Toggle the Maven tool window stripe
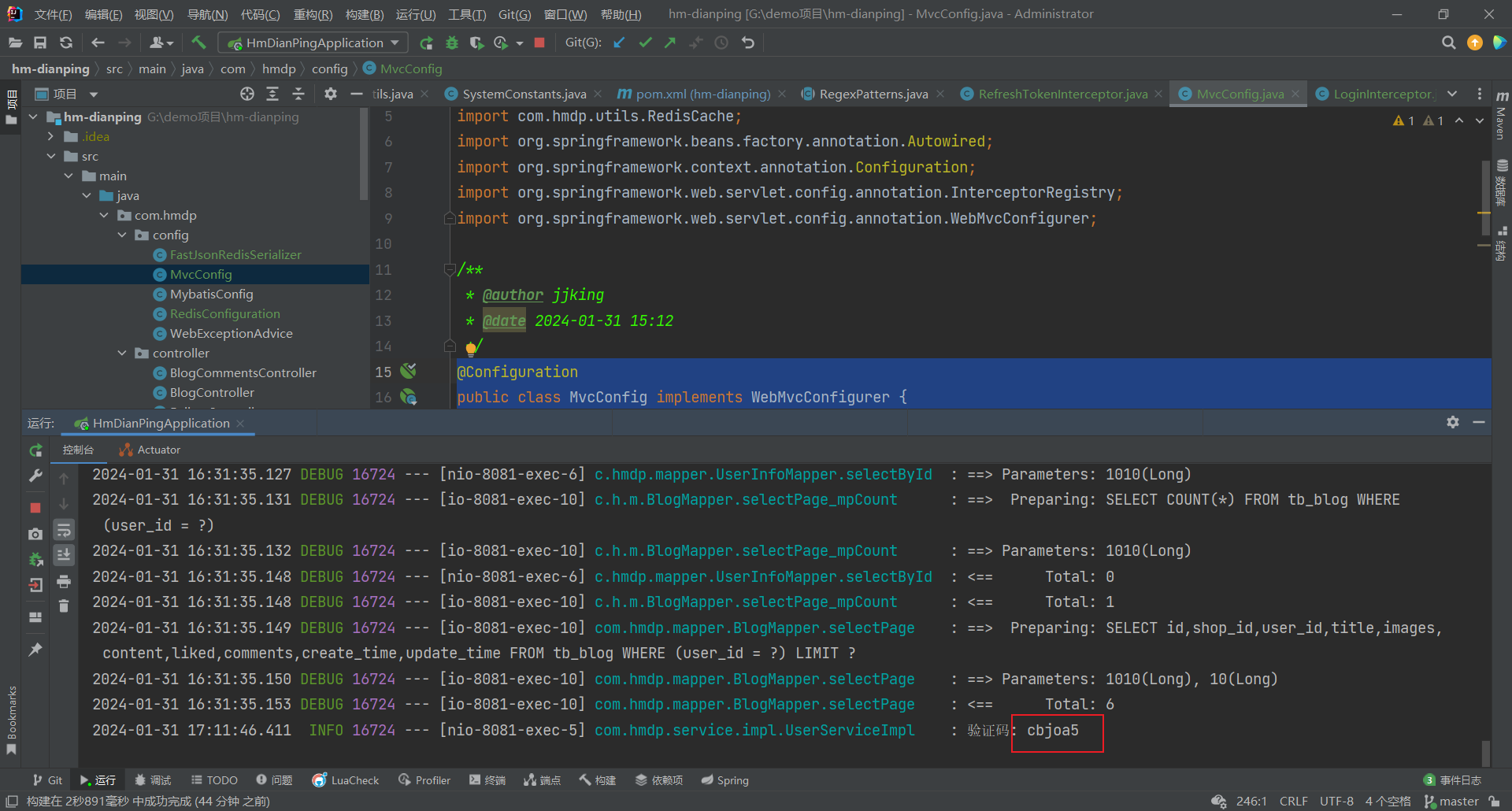 1502,115
